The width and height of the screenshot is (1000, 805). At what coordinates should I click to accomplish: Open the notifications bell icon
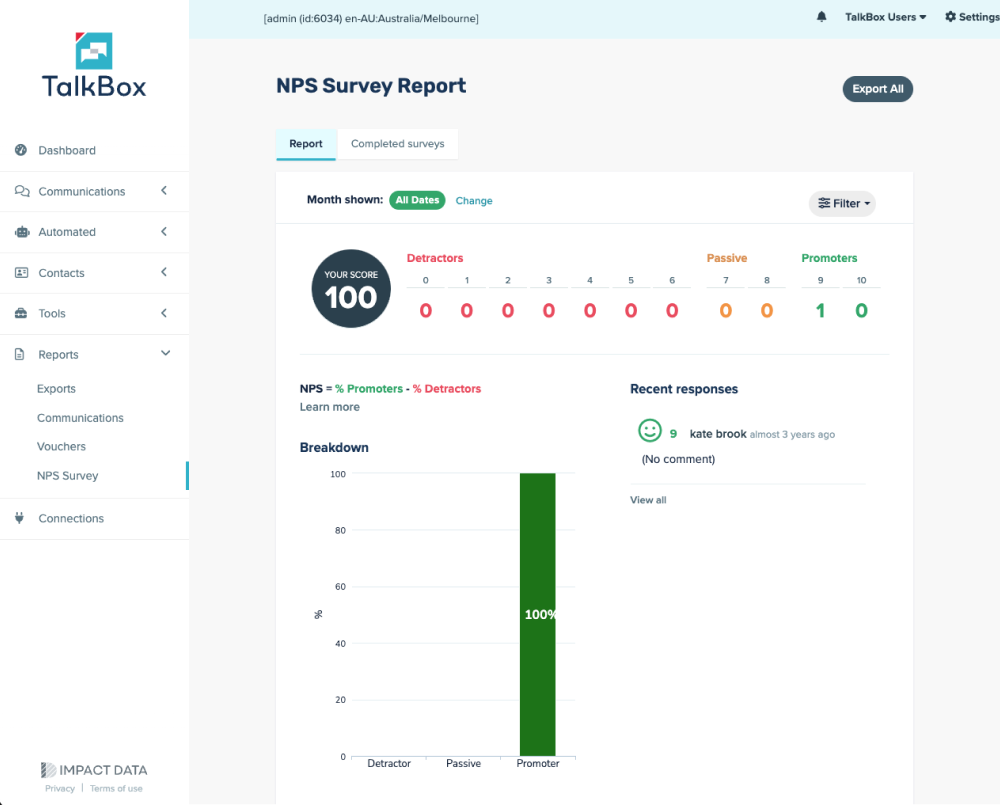(822, 17)
